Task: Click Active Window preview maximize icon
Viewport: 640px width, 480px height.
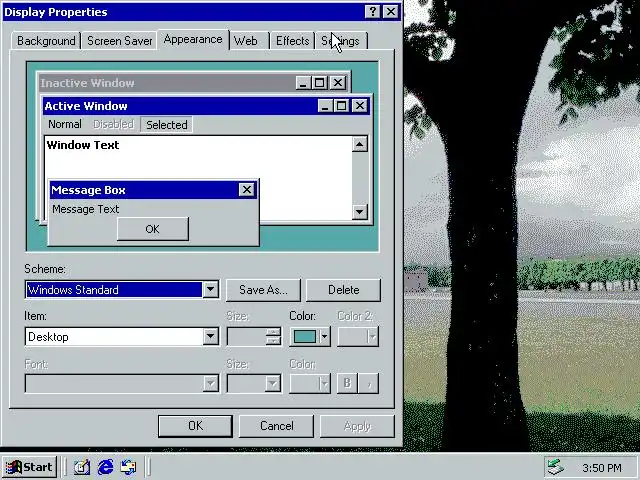Action: pyautogui.click(x=341, y=106)
